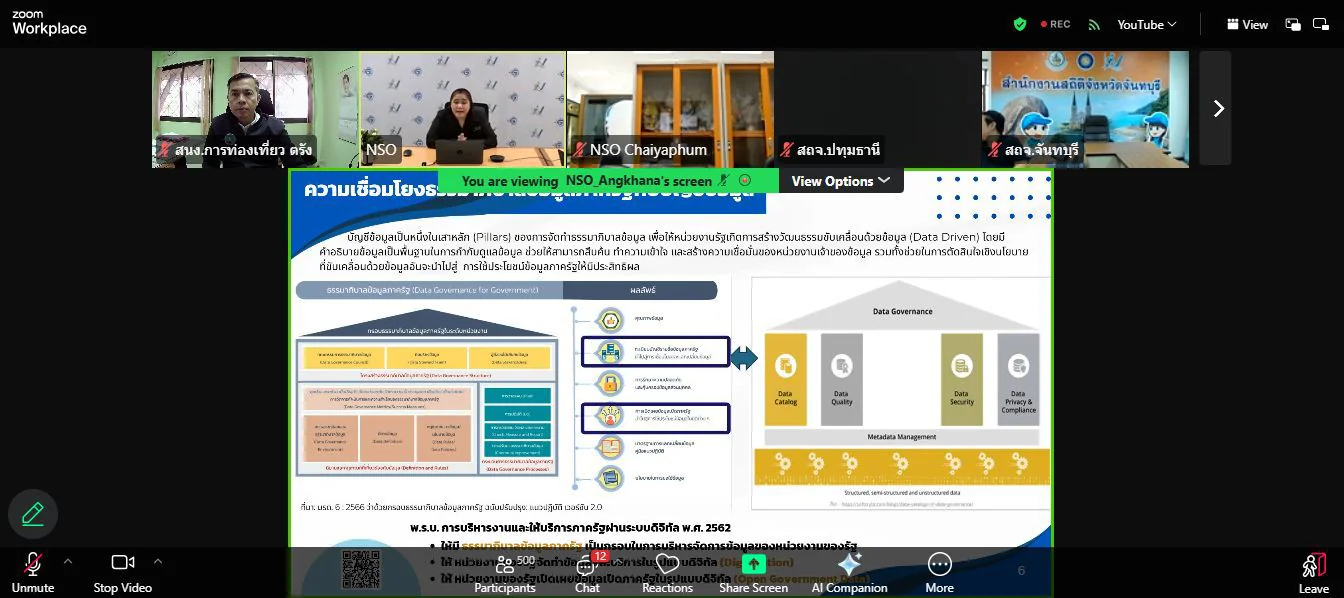Click the REC recording indicator
1344x598 pixels.
tap(1056, 24)
